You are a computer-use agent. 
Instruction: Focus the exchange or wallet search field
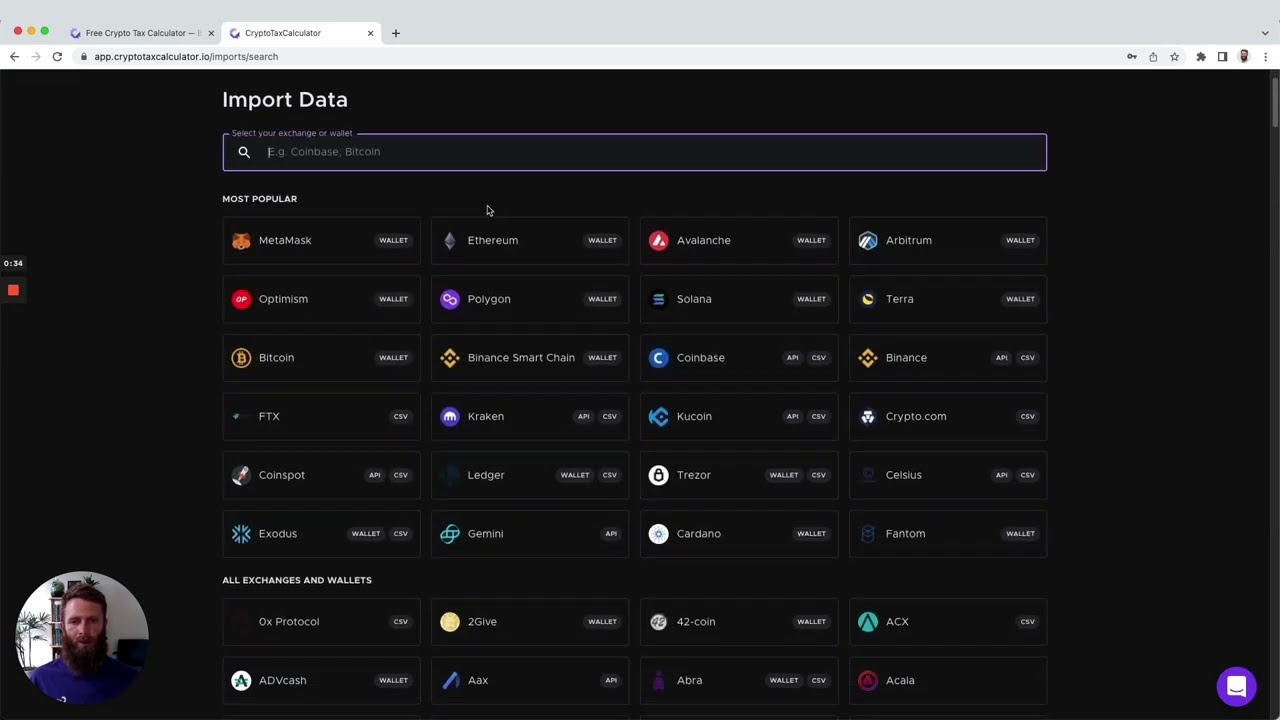pyautogui.click(x=635, y=152)
